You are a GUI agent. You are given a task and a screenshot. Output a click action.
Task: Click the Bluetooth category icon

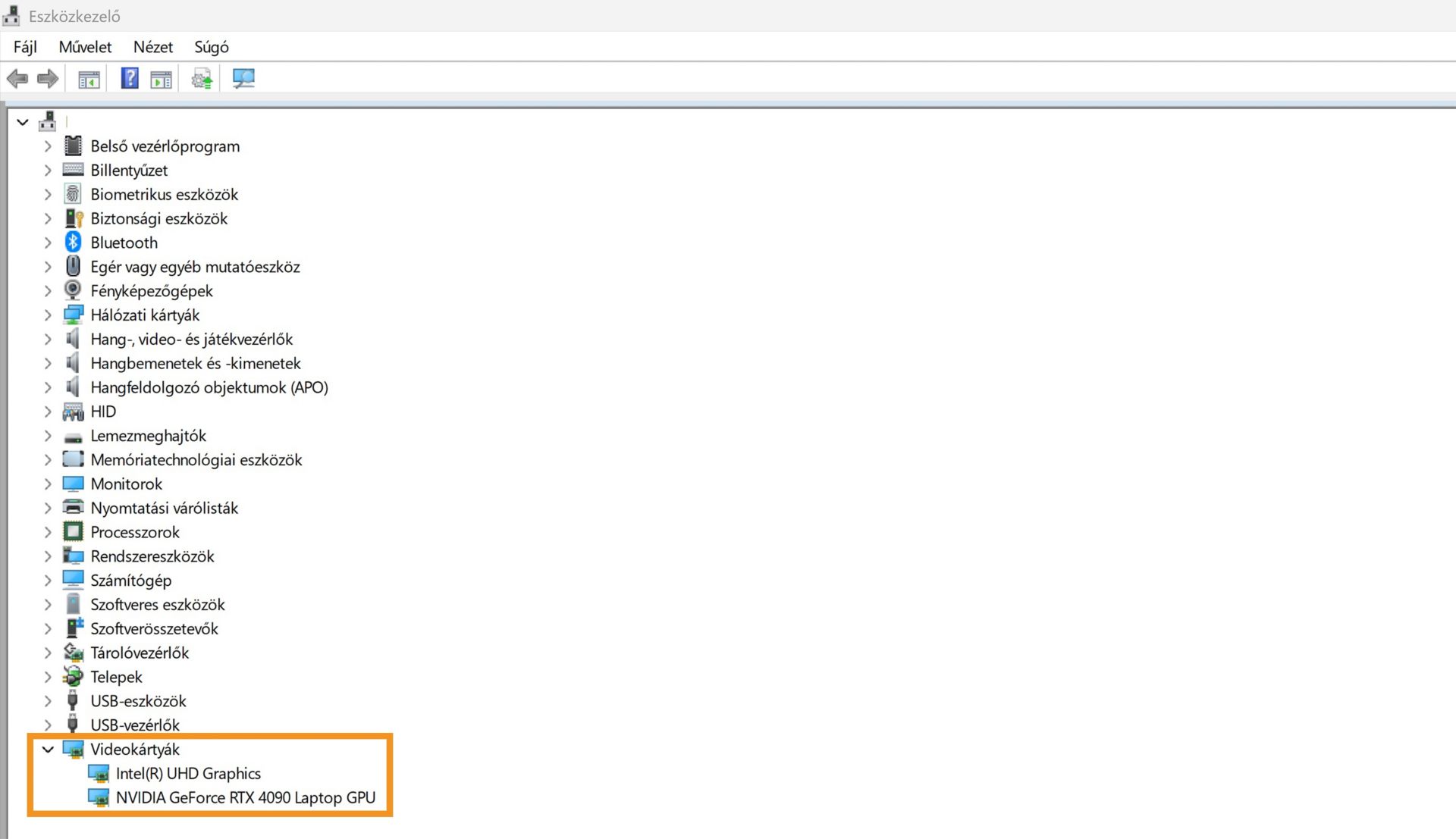pos(73,243)
